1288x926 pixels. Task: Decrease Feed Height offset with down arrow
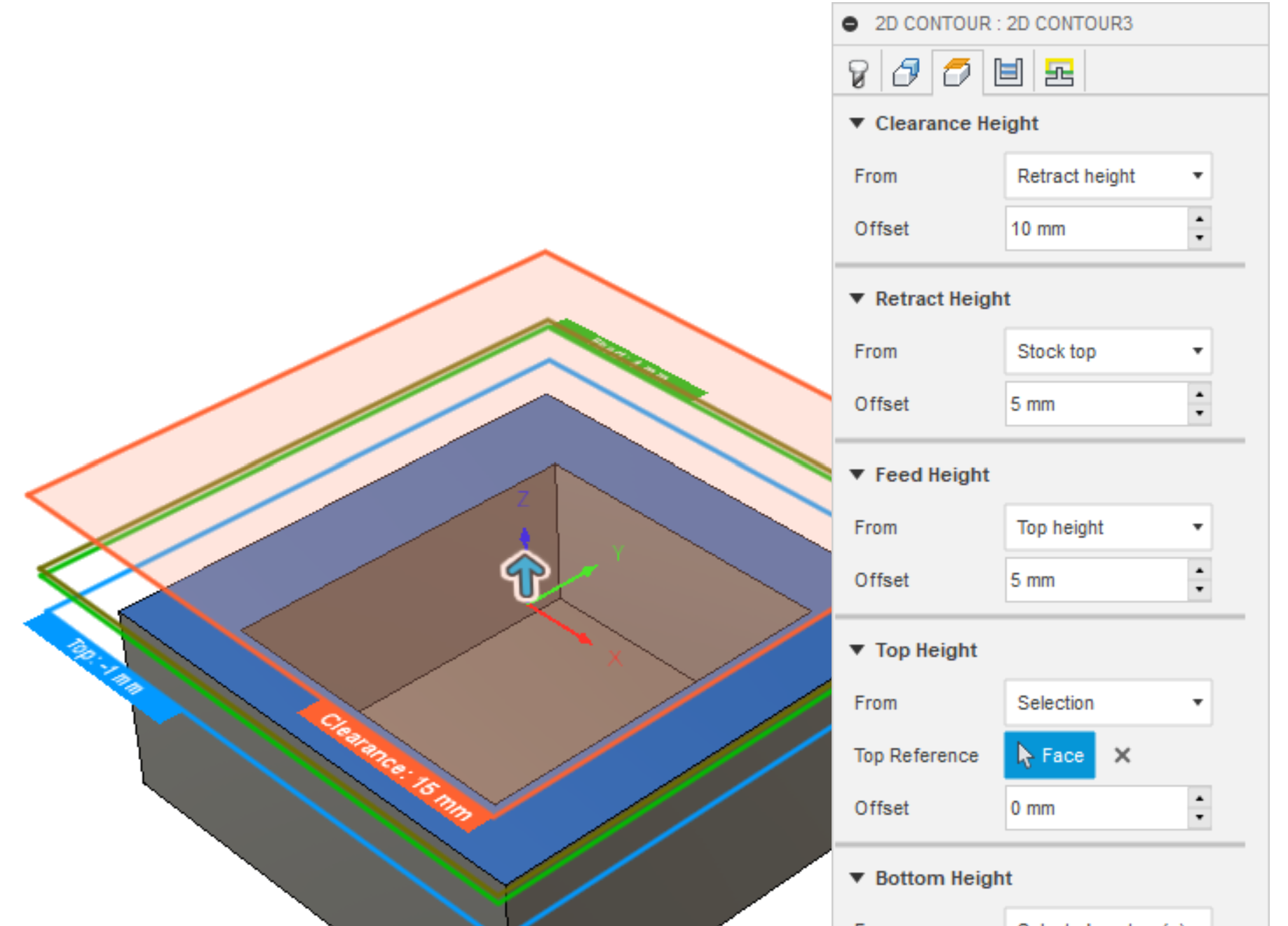1200,590
